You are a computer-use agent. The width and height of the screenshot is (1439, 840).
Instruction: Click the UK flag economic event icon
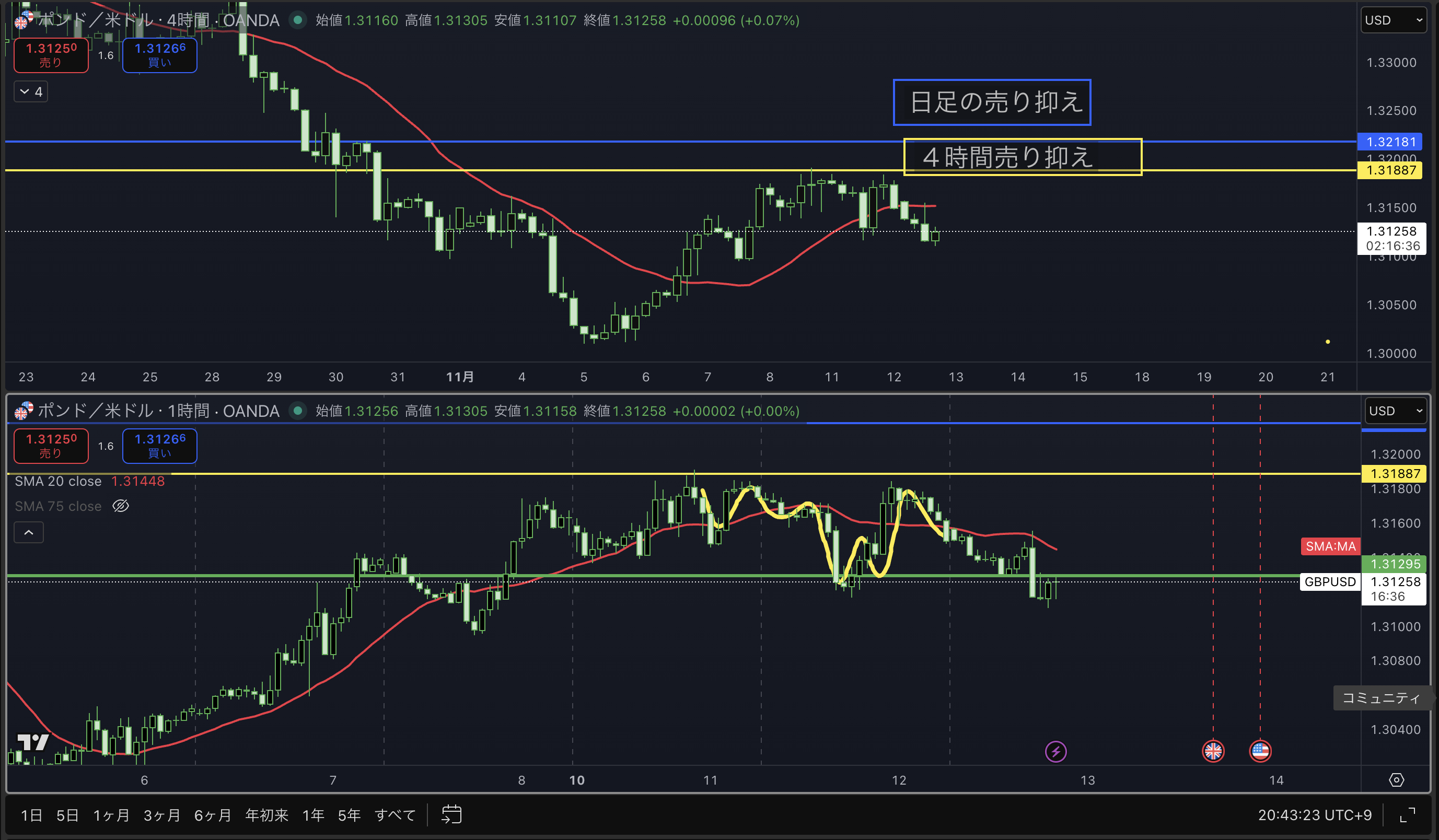pos(1213,752)
